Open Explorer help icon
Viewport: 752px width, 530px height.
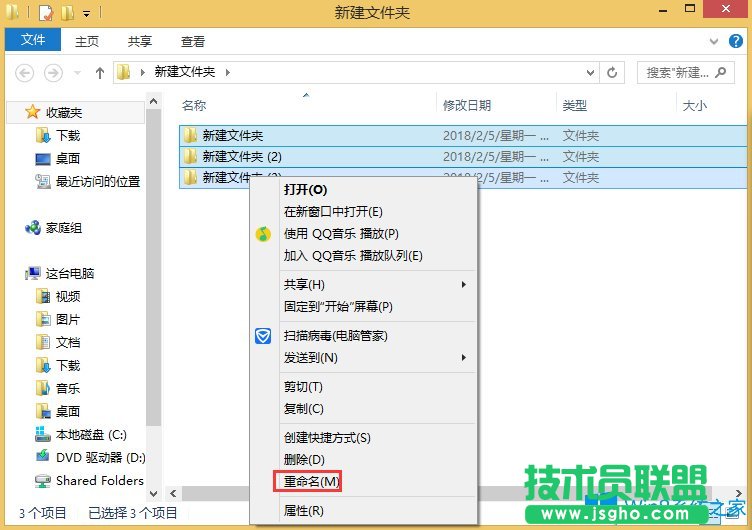tap(736, 41)
